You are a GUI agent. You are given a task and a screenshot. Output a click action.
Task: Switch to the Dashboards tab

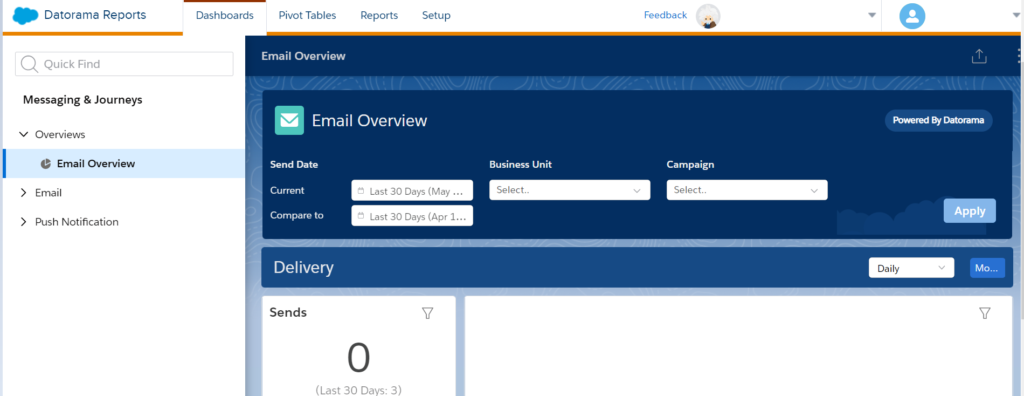(x=225, y=16)
